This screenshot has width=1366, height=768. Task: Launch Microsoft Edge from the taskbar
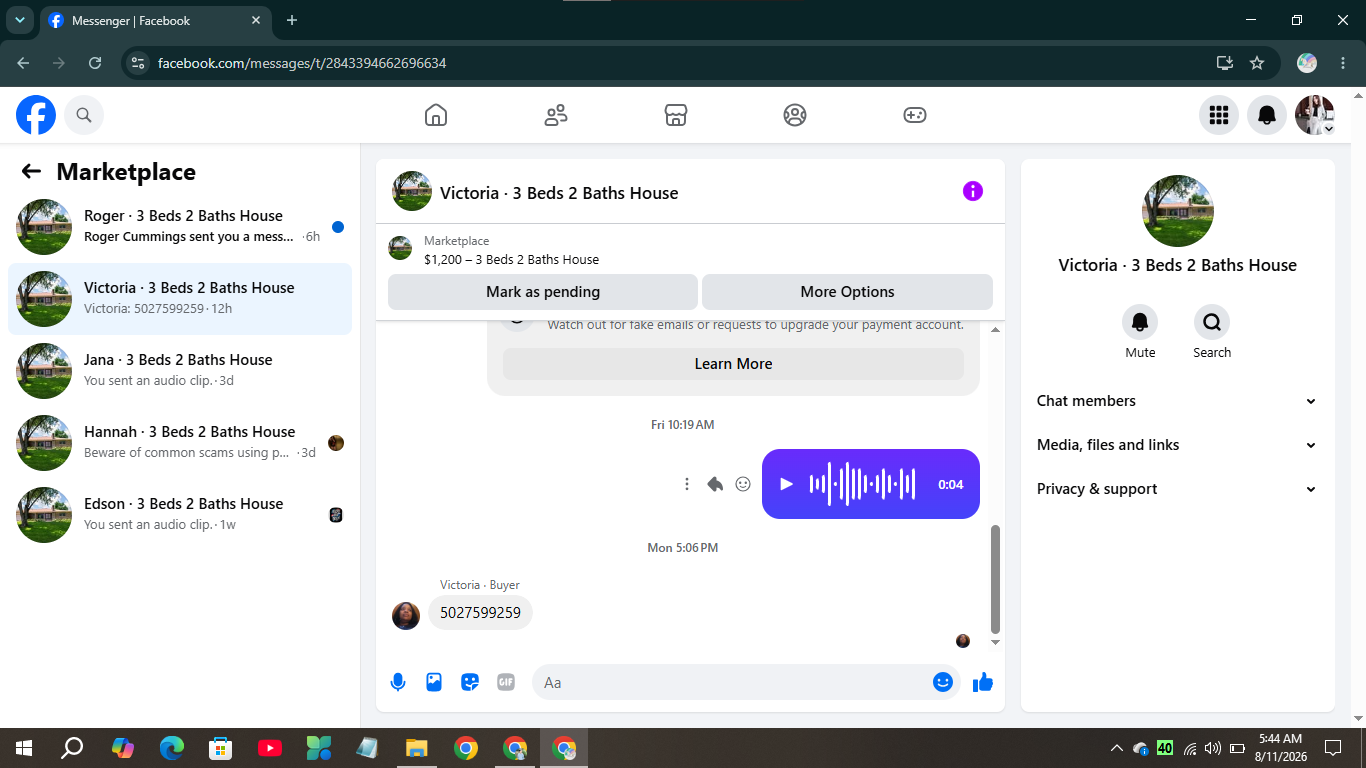coord(172,748)
